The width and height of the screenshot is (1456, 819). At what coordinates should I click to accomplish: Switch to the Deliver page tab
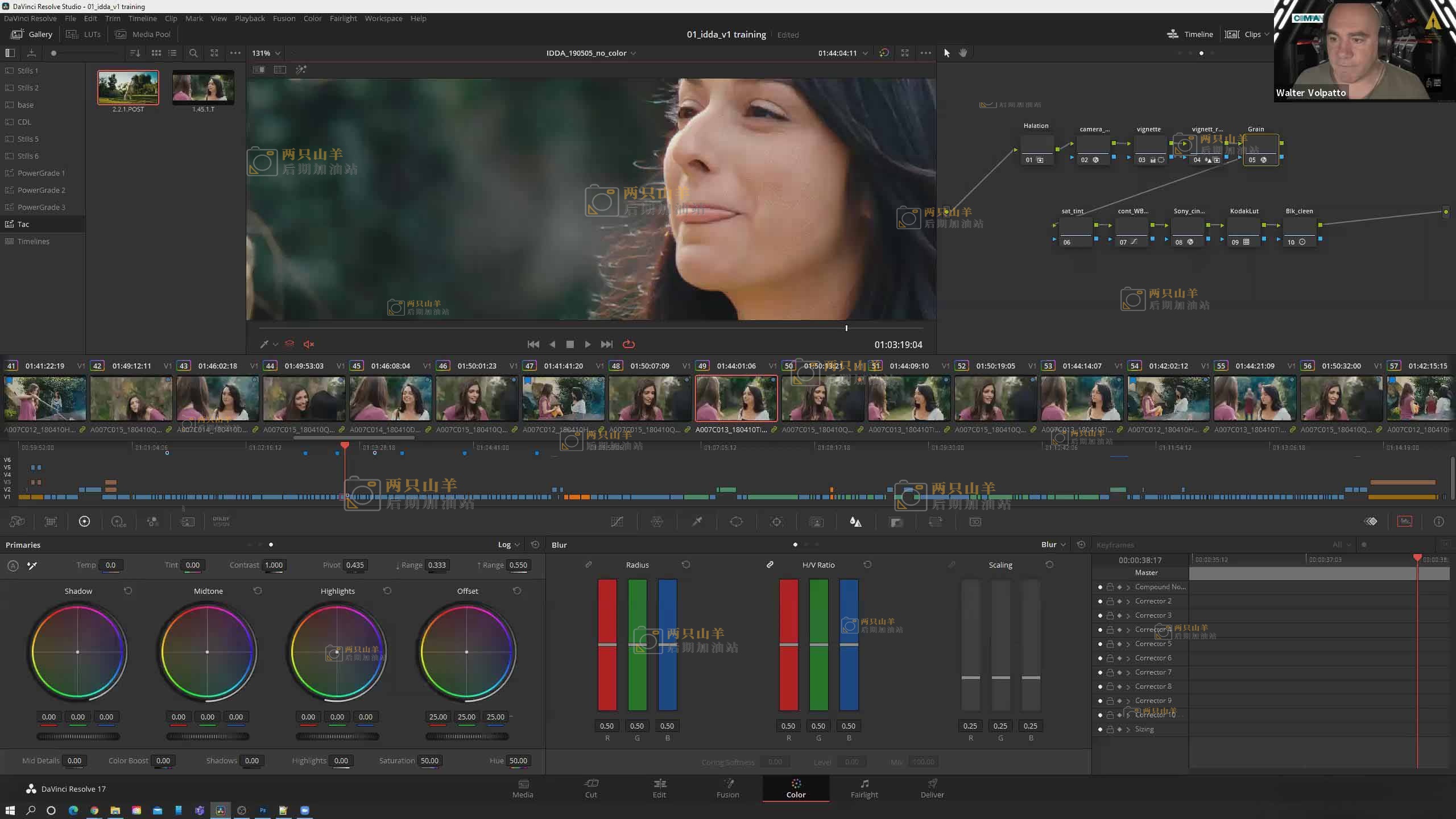pos(932,788)
